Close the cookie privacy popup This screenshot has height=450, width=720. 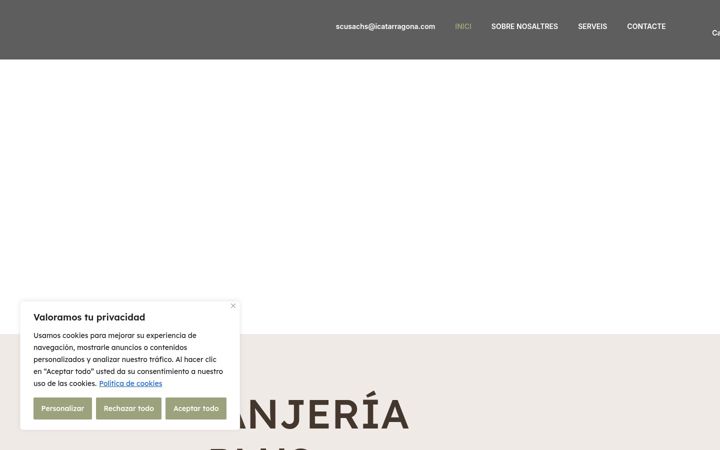233,306
